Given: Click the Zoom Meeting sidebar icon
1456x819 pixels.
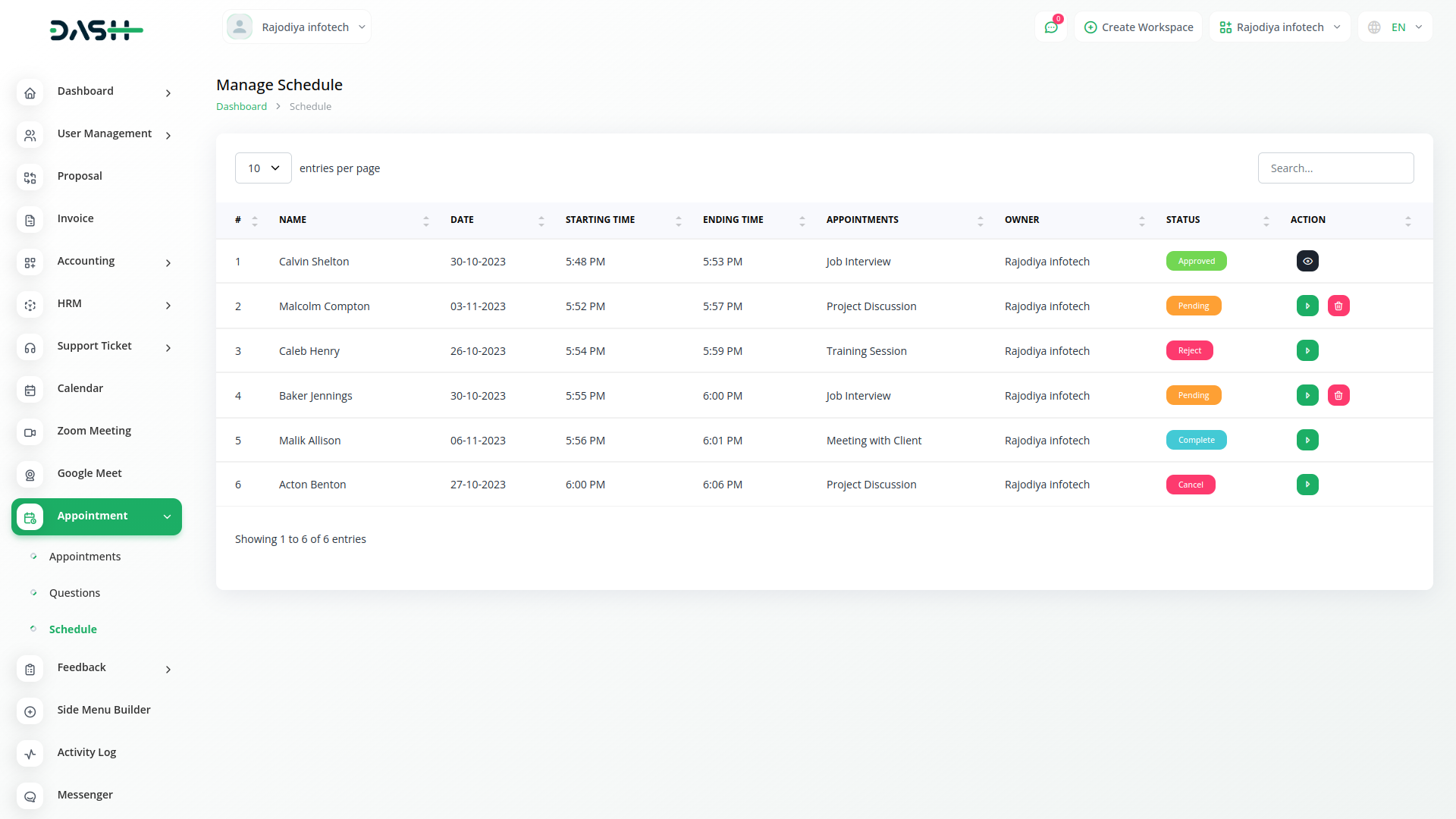Looking at the screenshot, I should [30, 432].
